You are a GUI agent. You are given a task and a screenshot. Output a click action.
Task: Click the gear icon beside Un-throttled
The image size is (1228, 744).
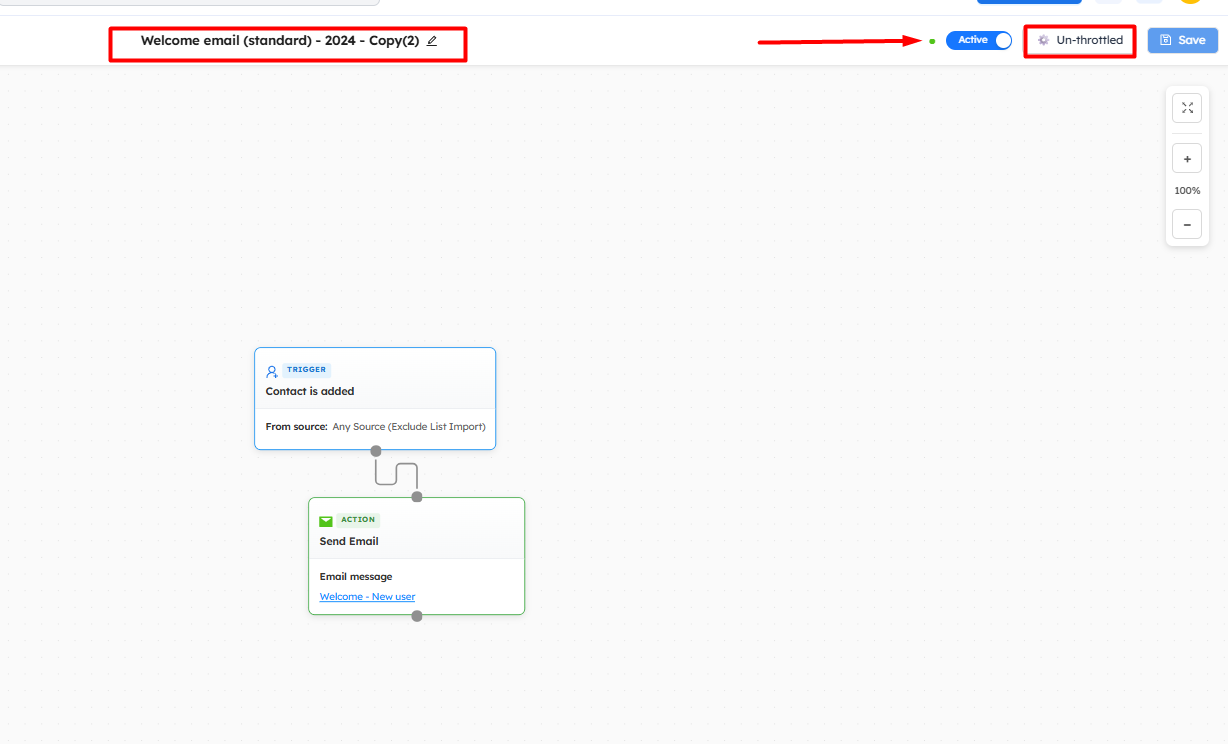pyautogui.click(x=1044, y=41)
